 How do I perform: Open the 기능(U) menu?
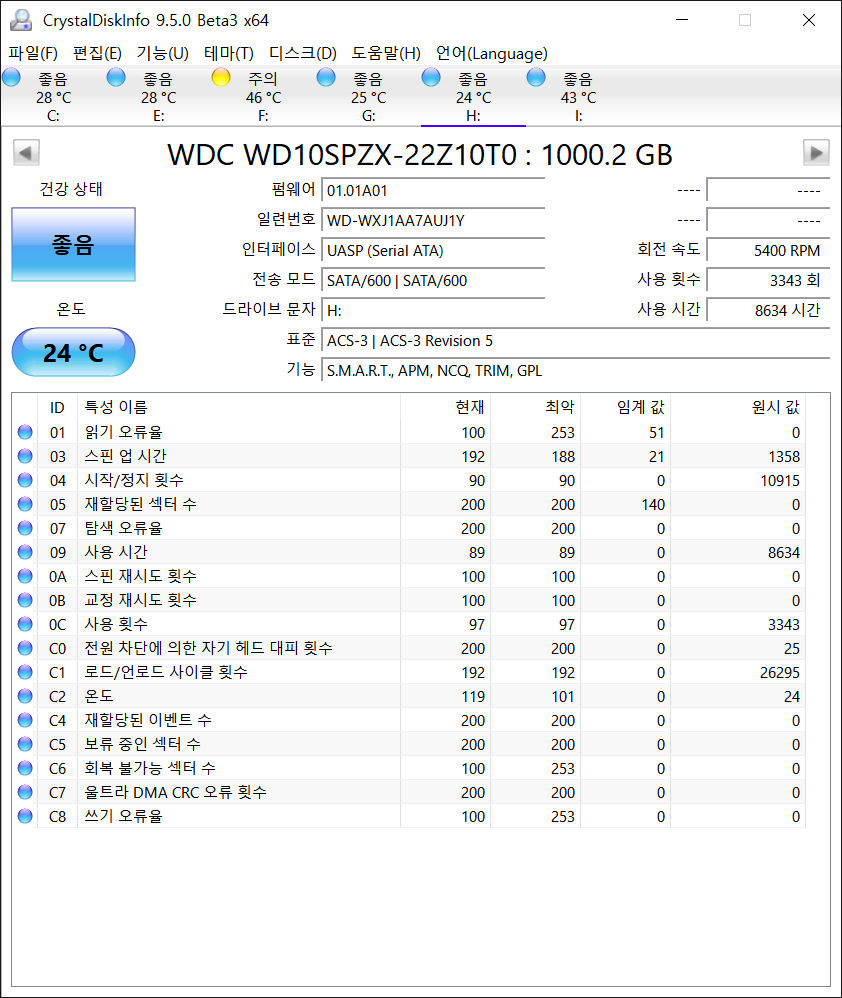click(162, 53)
